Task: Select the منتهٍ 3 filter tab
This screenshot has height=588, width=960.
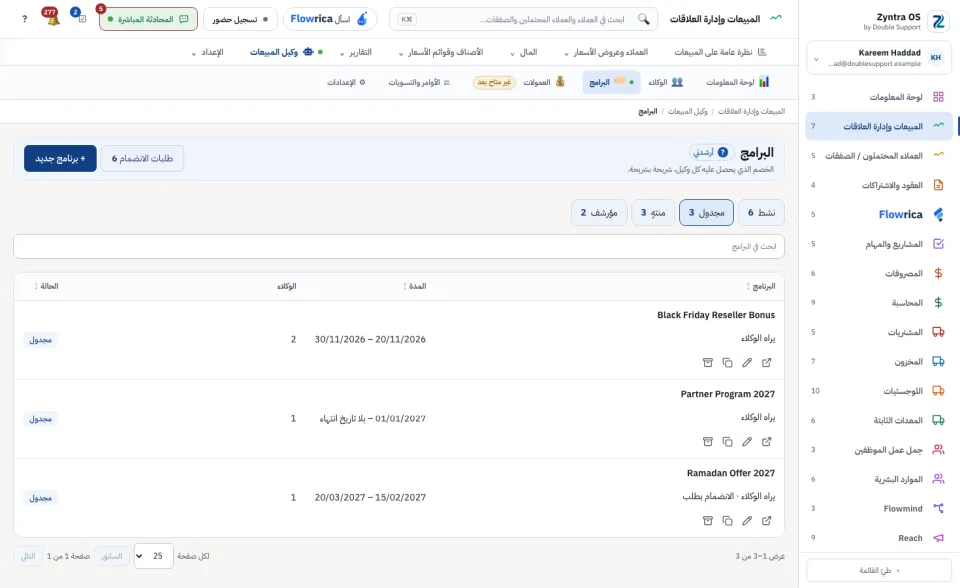Action: [653, 213]
